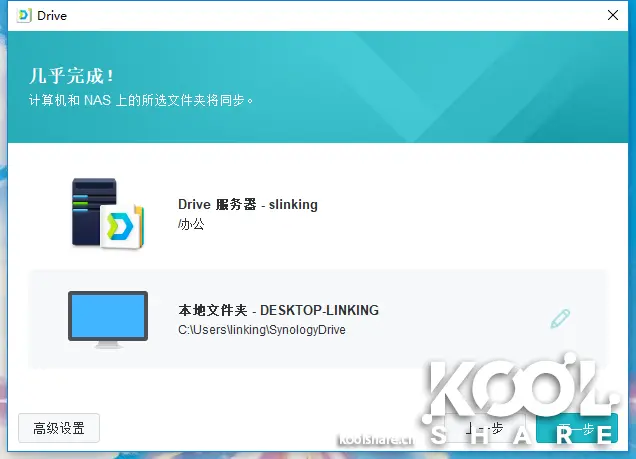Click the '/办公' server folder path

tap(191, 224)
